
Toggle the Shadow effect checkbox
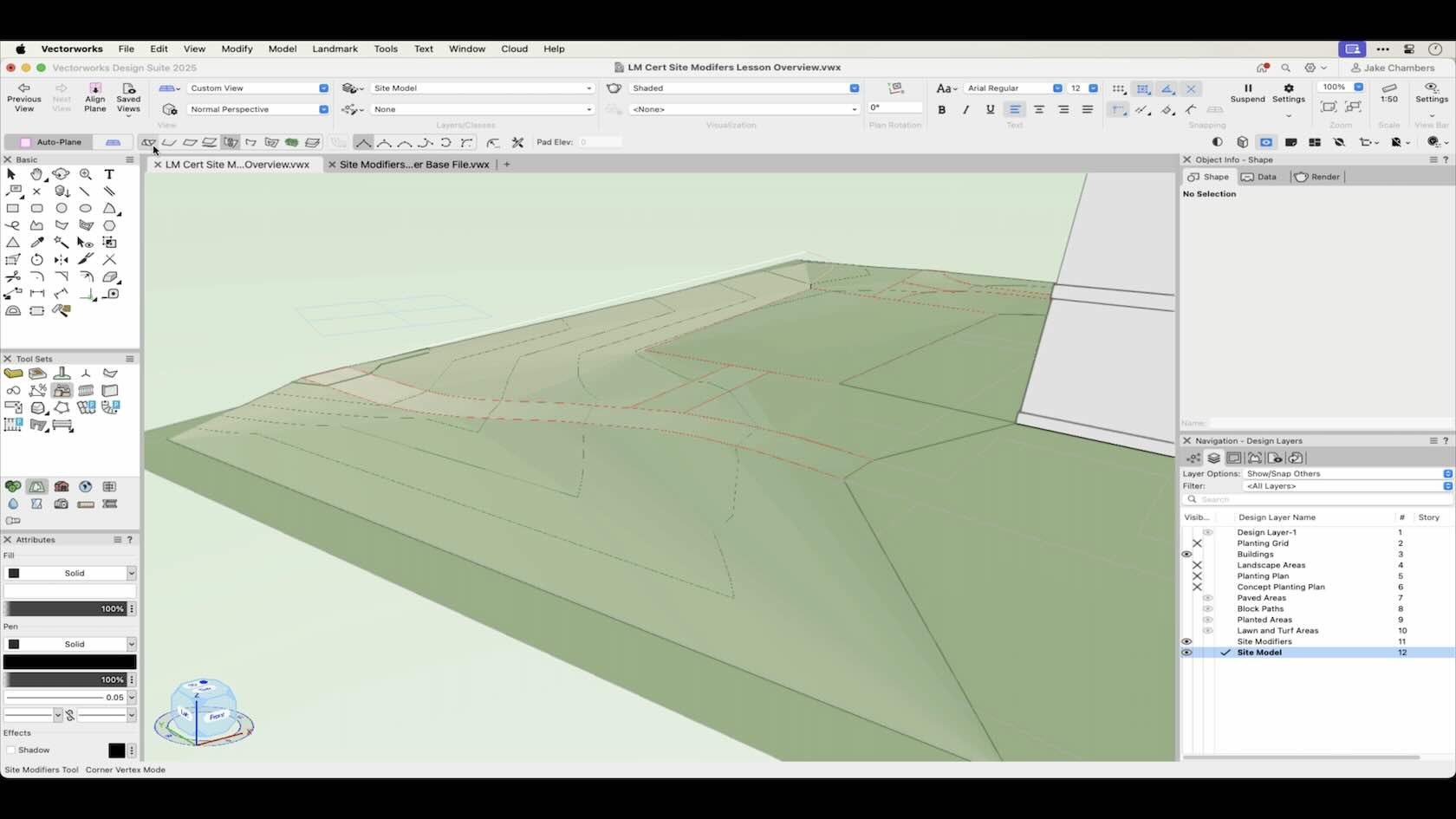tap(10, 750)
